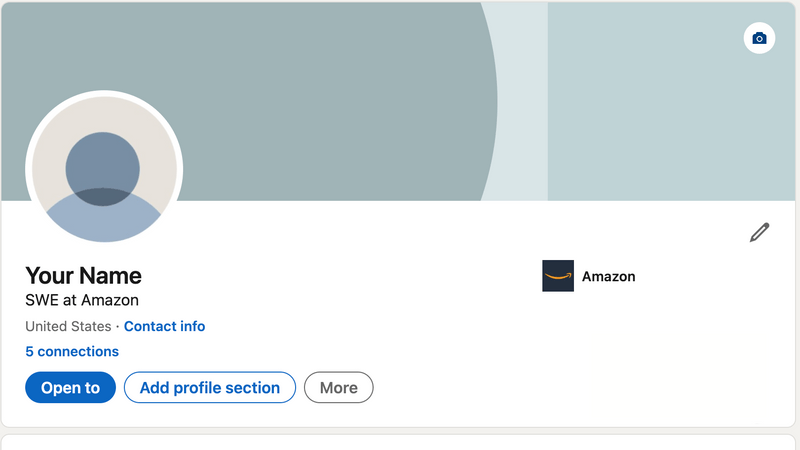The image size is (800, 450).
Task: Click the pencil edit profile icon
Action: pos(760,233)
